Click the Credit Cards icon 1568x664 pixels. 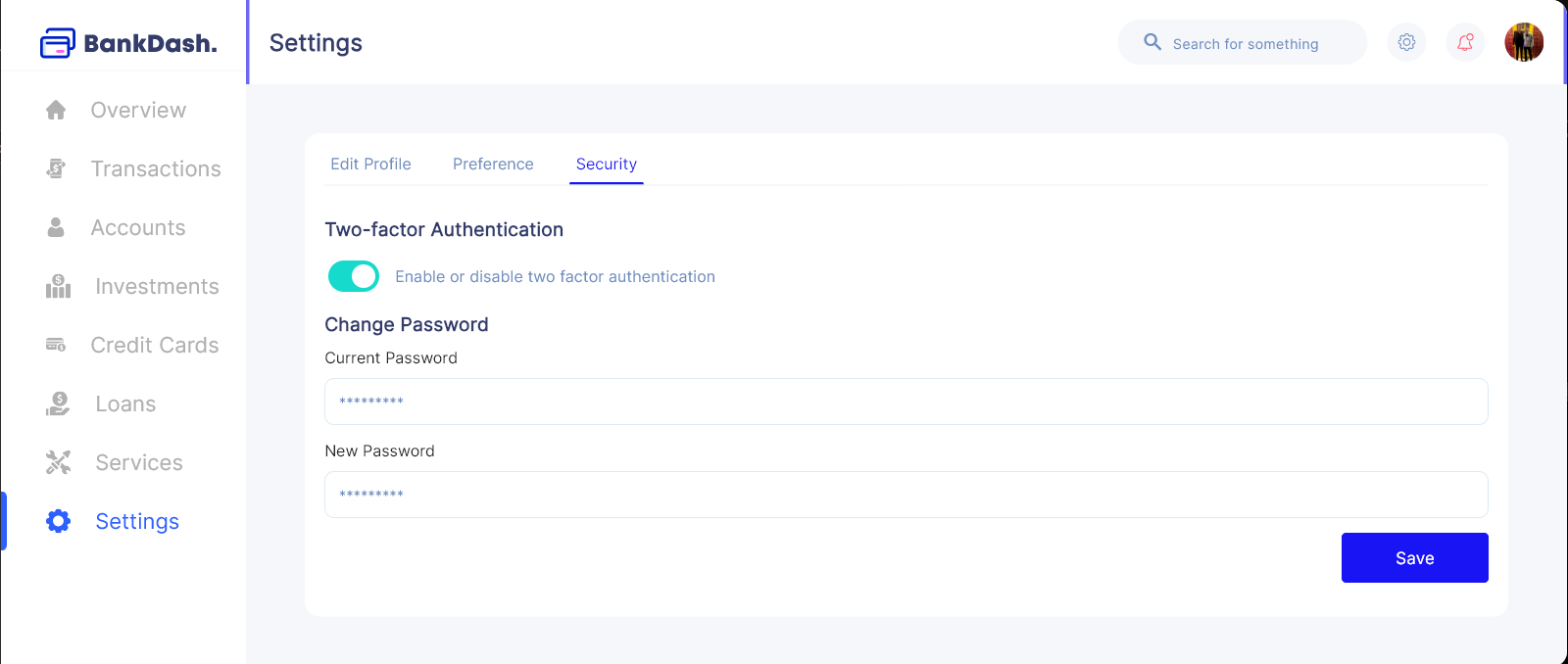click(x=56, y=345)
